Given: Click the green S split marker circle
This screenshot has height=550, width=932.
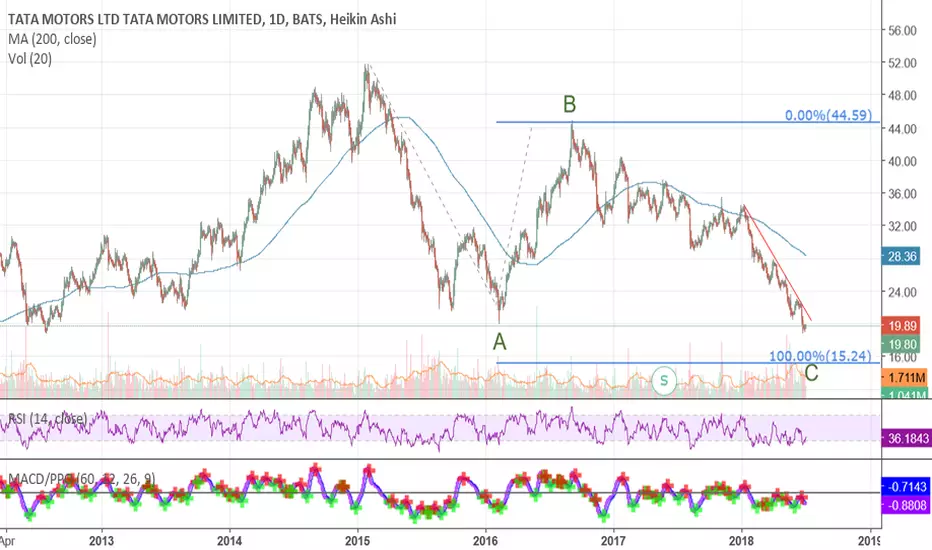Looking at the screenshot, I should point(664,381).
